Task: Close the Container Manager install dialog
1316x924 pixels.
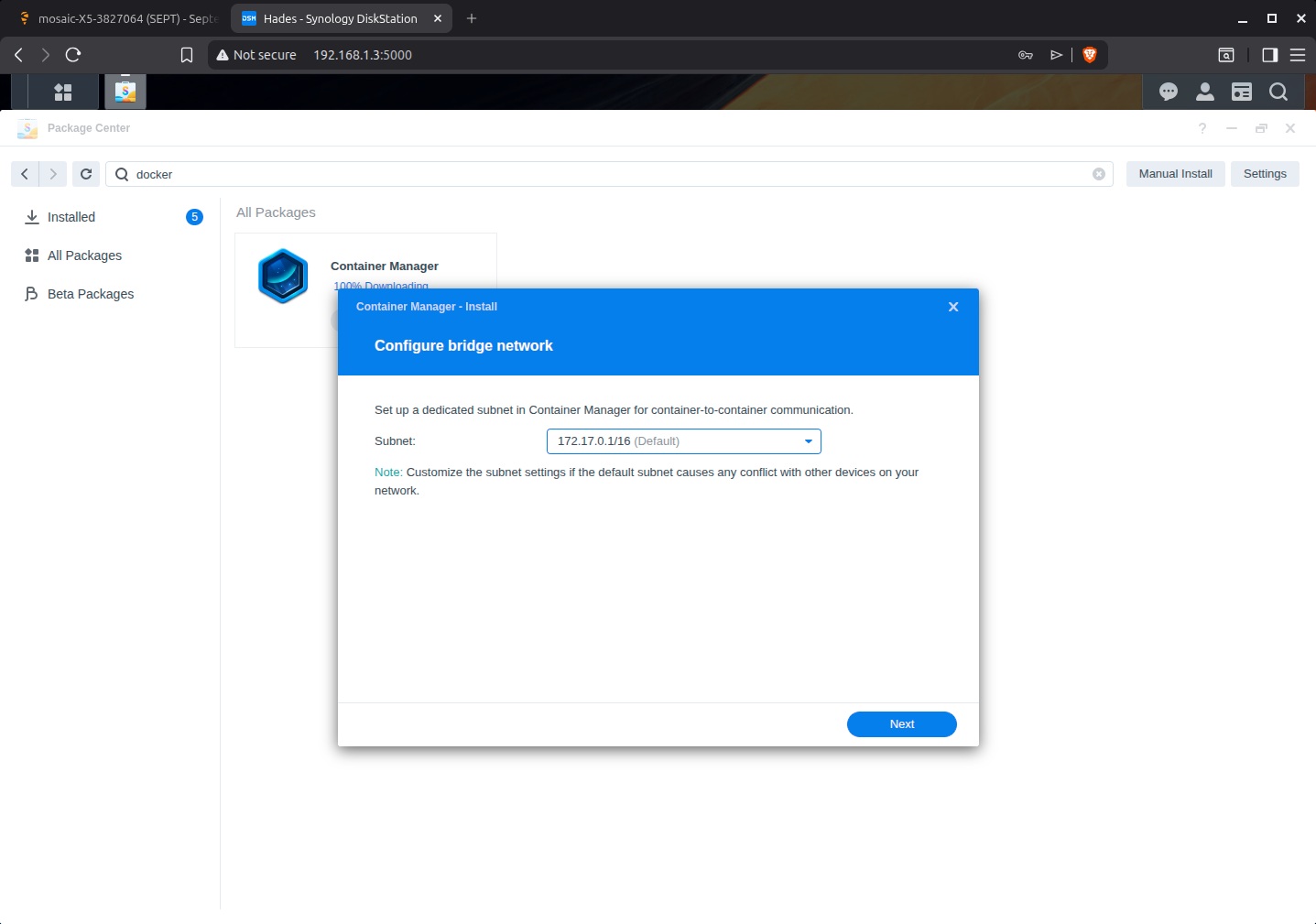Action: click(x=953, y=307)
